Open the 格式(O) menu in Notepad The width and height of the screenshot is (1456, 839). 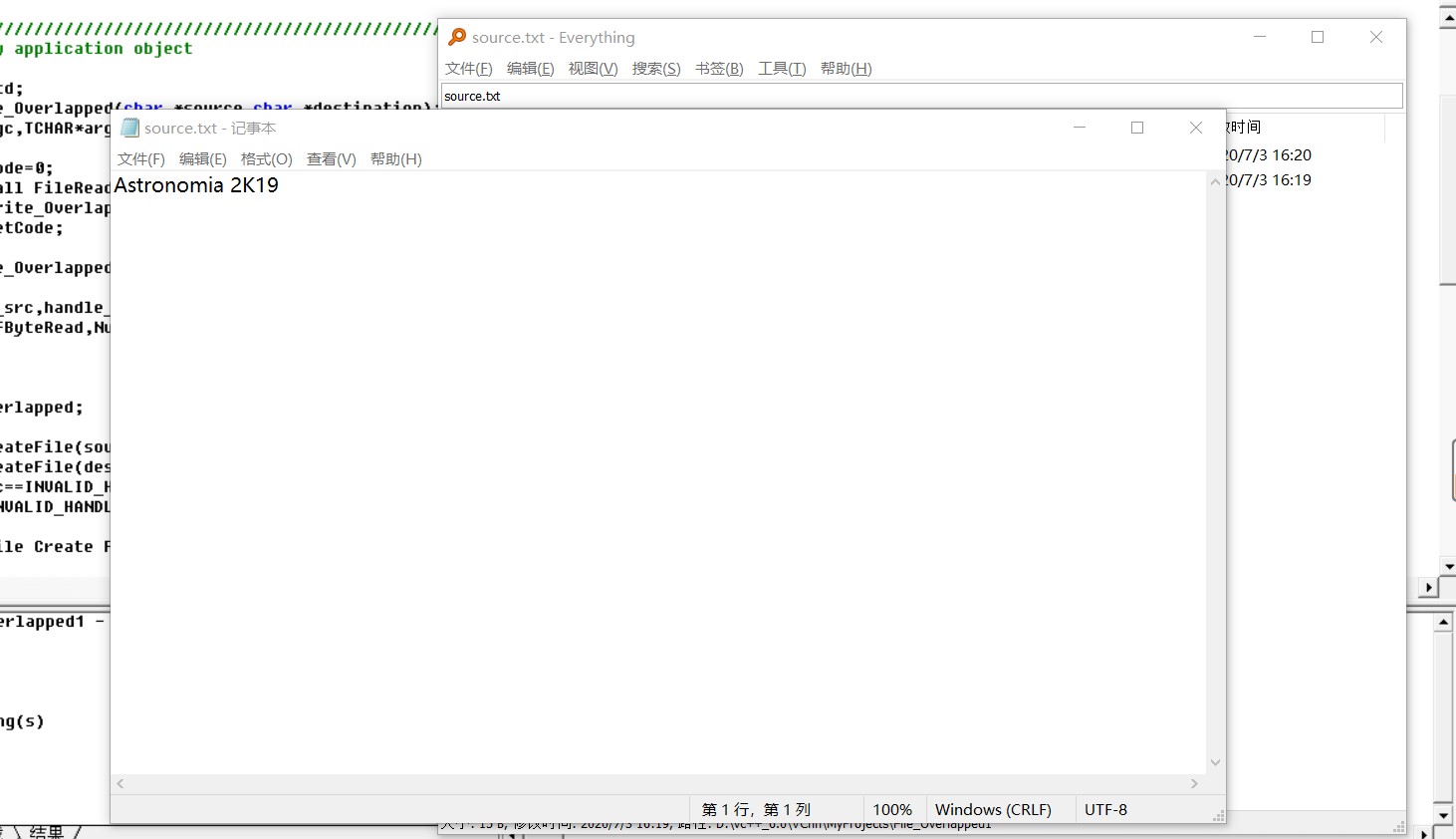[265, 158]
